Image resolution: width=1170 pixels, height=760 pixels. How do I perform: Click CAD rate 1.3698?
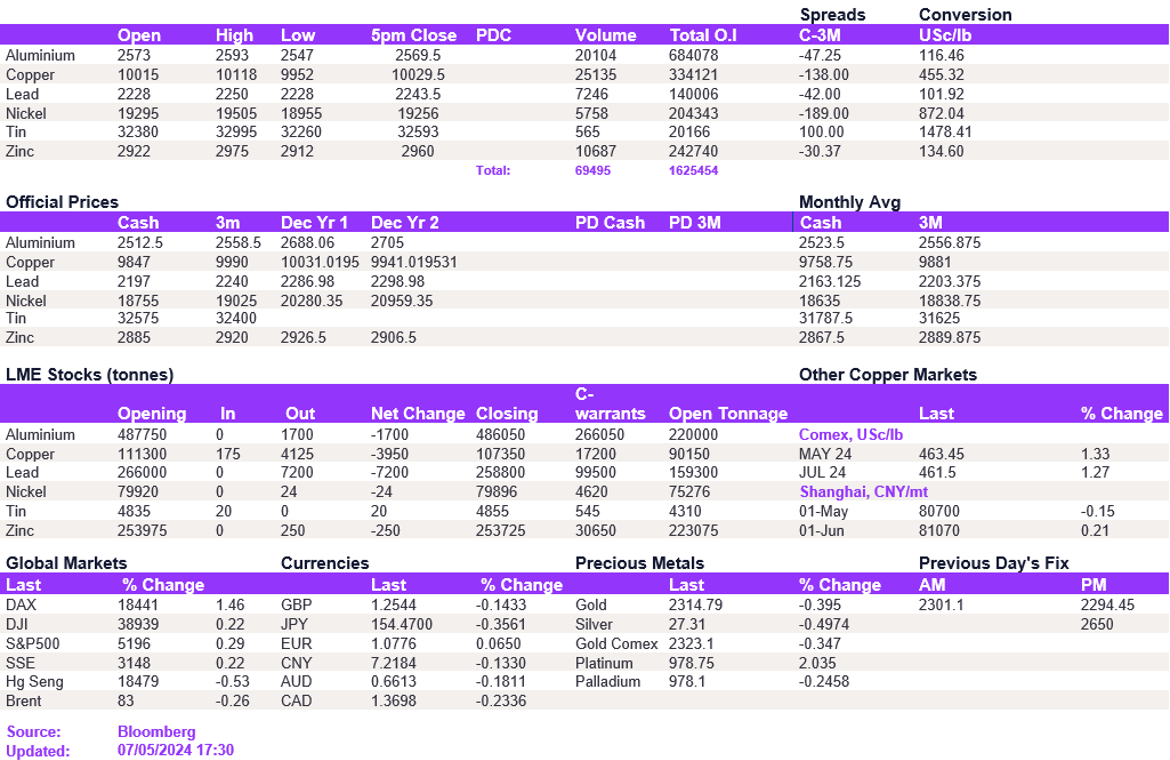pos(393,702)
